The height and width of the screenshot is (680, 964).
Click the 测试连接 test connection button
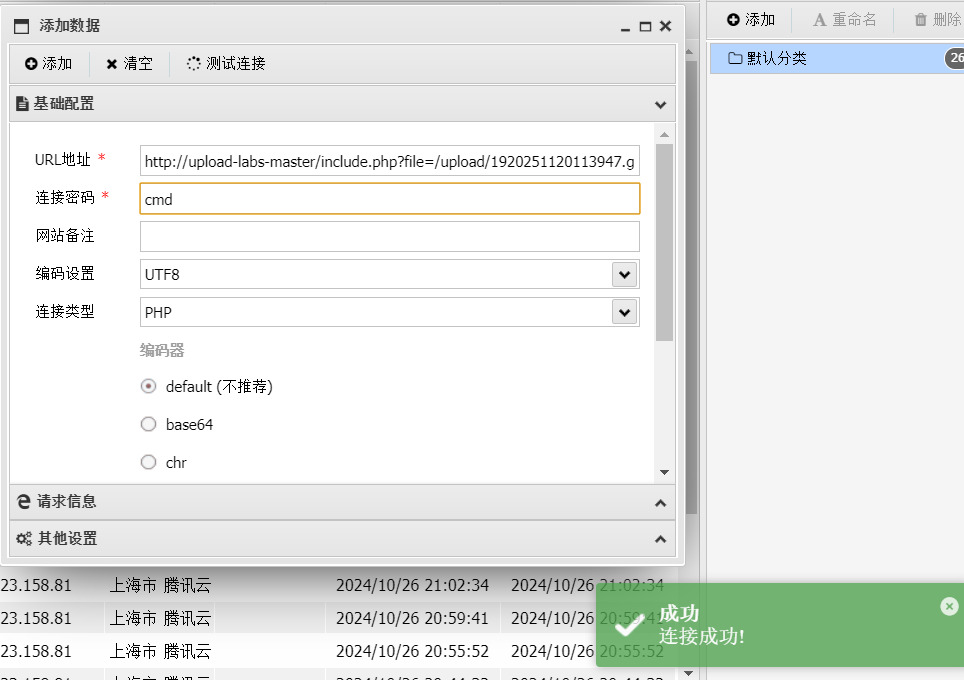[226, 63]
